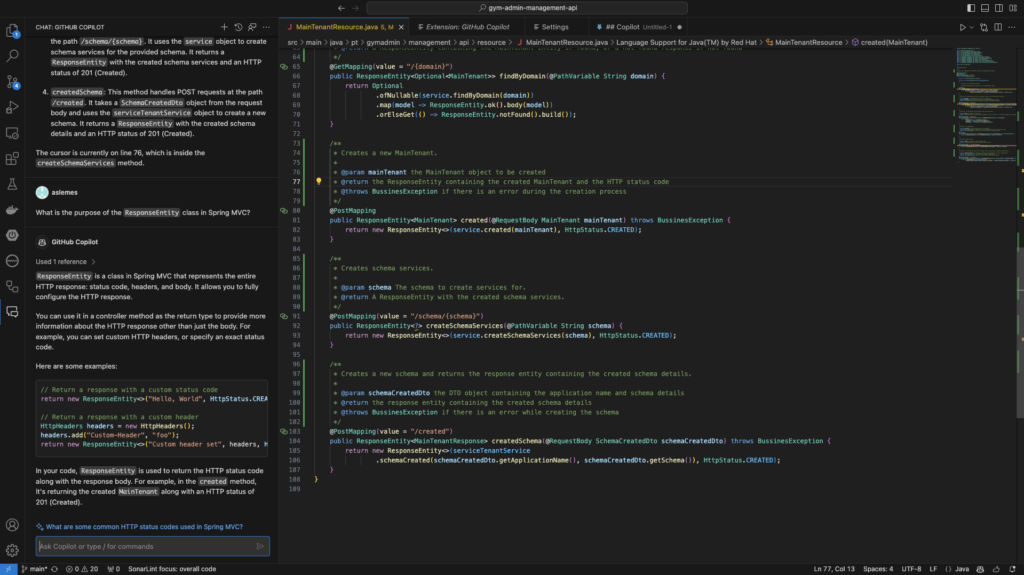Open gymadmin breadcrumb dropdown
1024x575 pixels.
coord(383,42)
